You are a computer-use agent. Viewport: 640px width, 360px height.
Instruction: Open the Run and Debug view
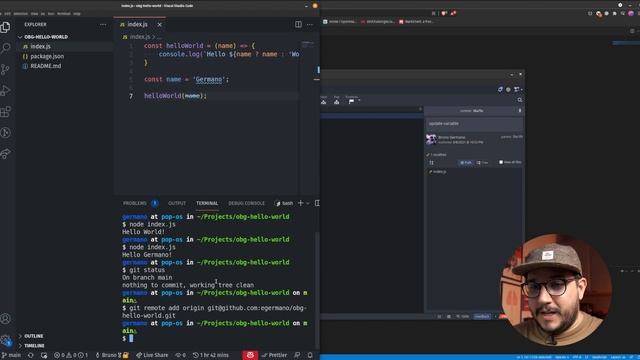pyautogui.click(x=6, y=90)
